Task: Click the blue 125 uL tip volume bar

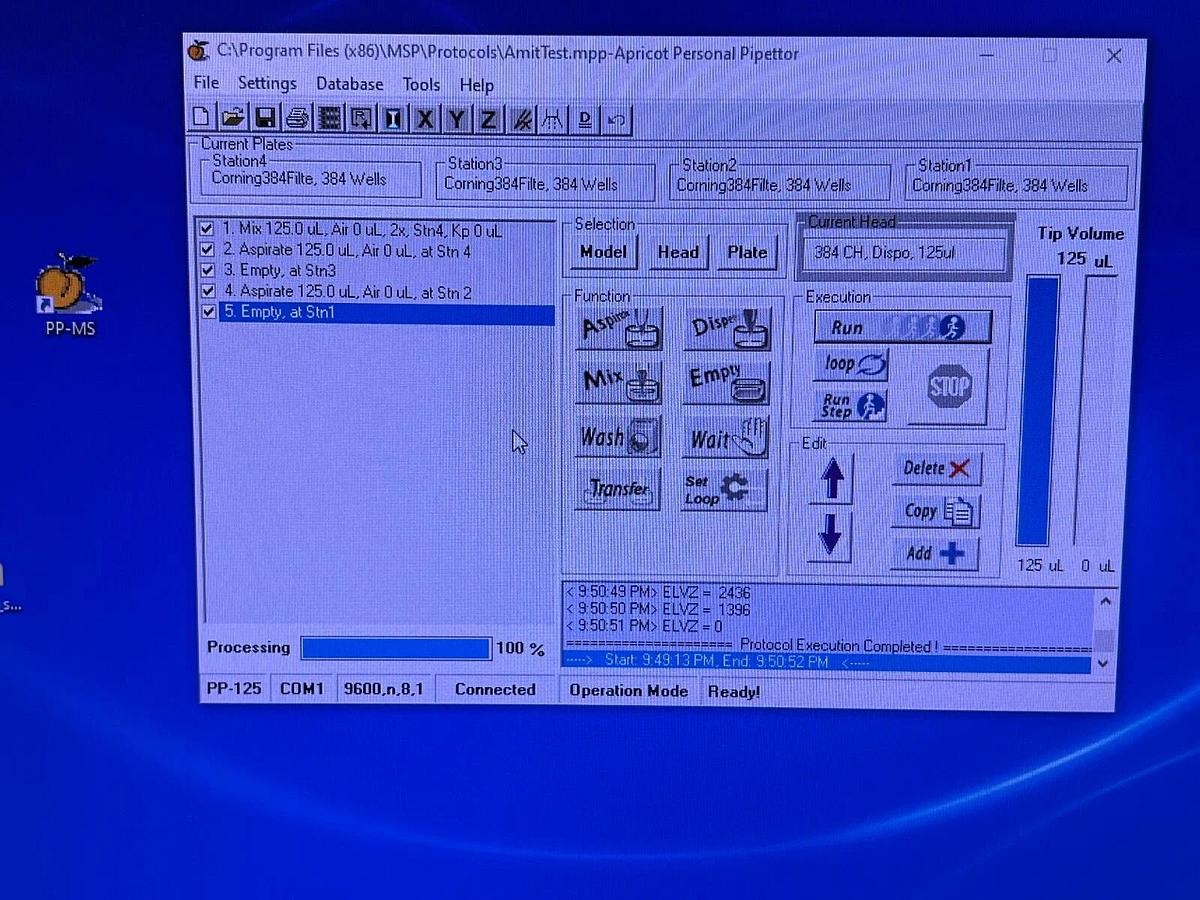Action: 1038,411
